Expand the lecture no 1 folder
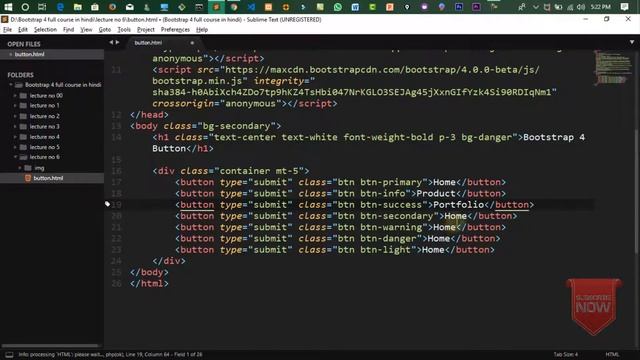 [16, 105]
